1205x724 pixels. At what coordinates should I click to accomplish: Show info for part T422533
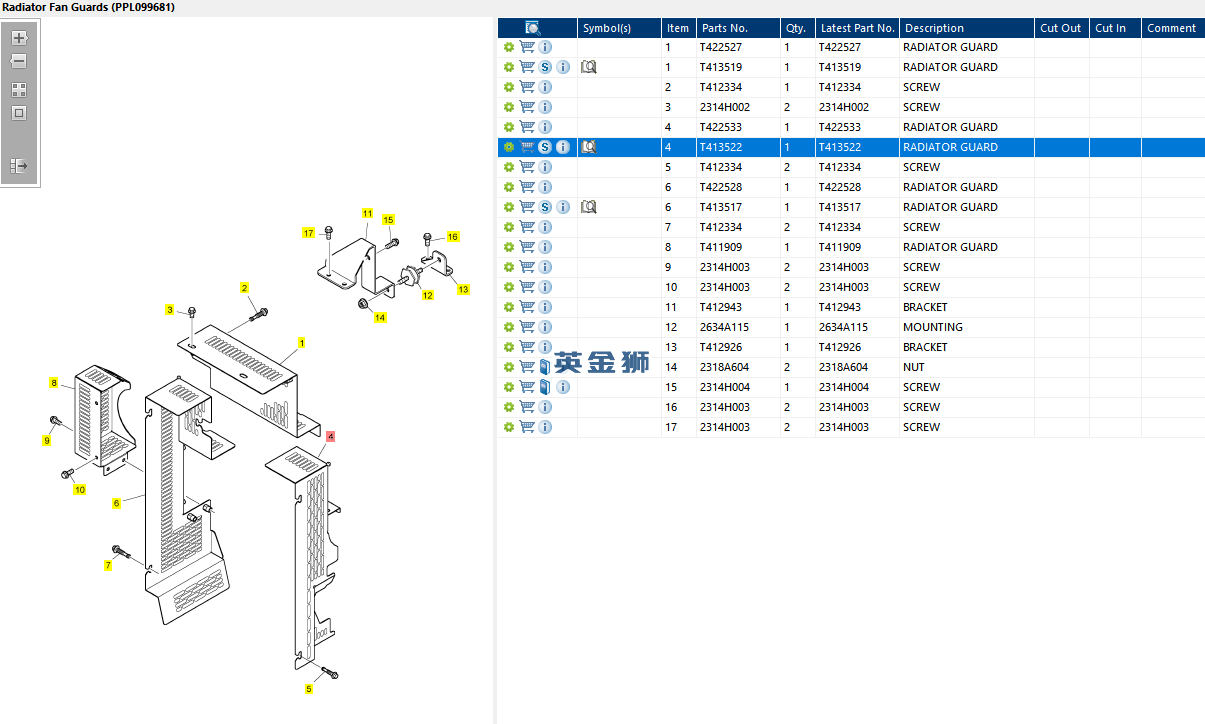545,127
